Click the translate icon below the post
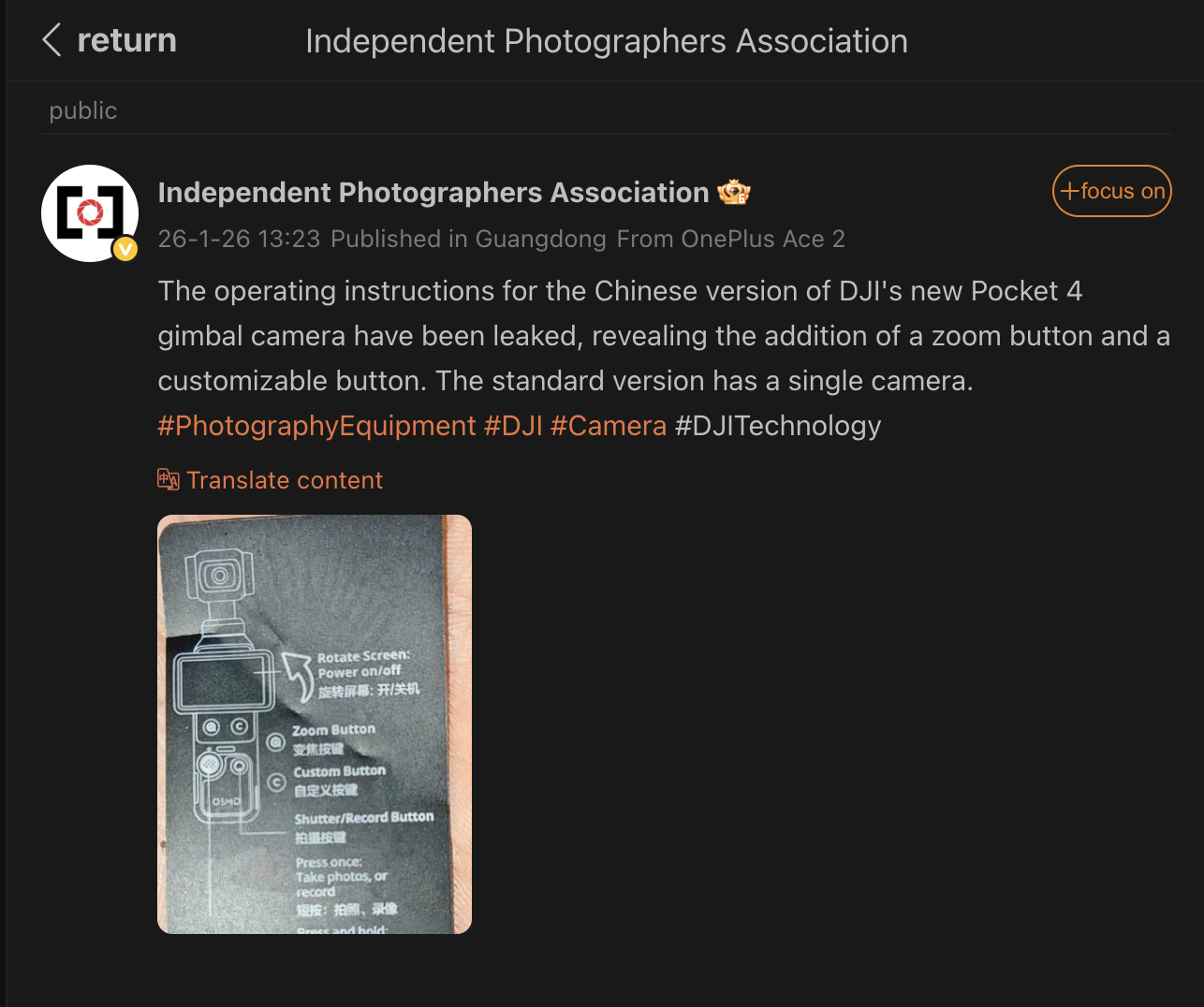The height and width of the screenshot is (1007, 1204). pos(169,480)
